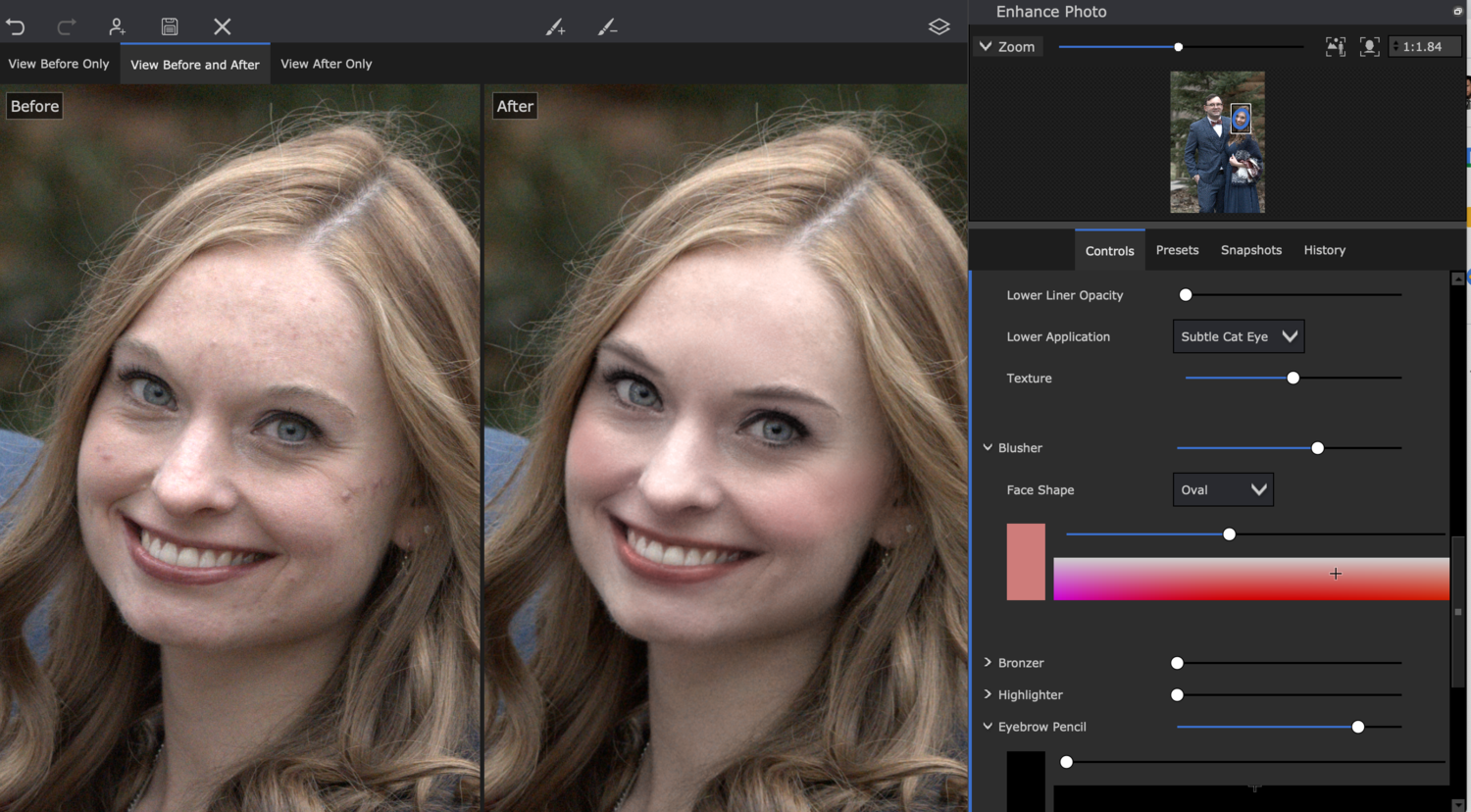Open the Presets tab
The height and width of the screenshot is (812, 1471).
(1177, 250)
